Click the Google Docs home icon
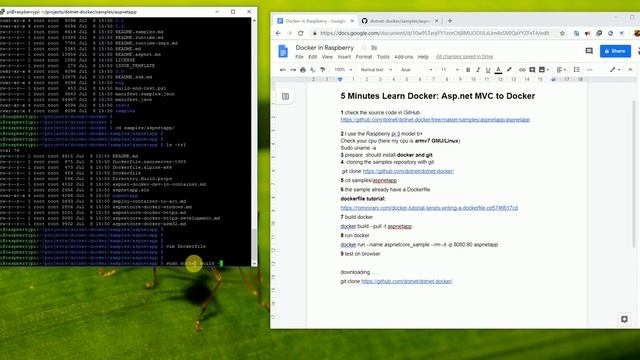 pos(283,51)
